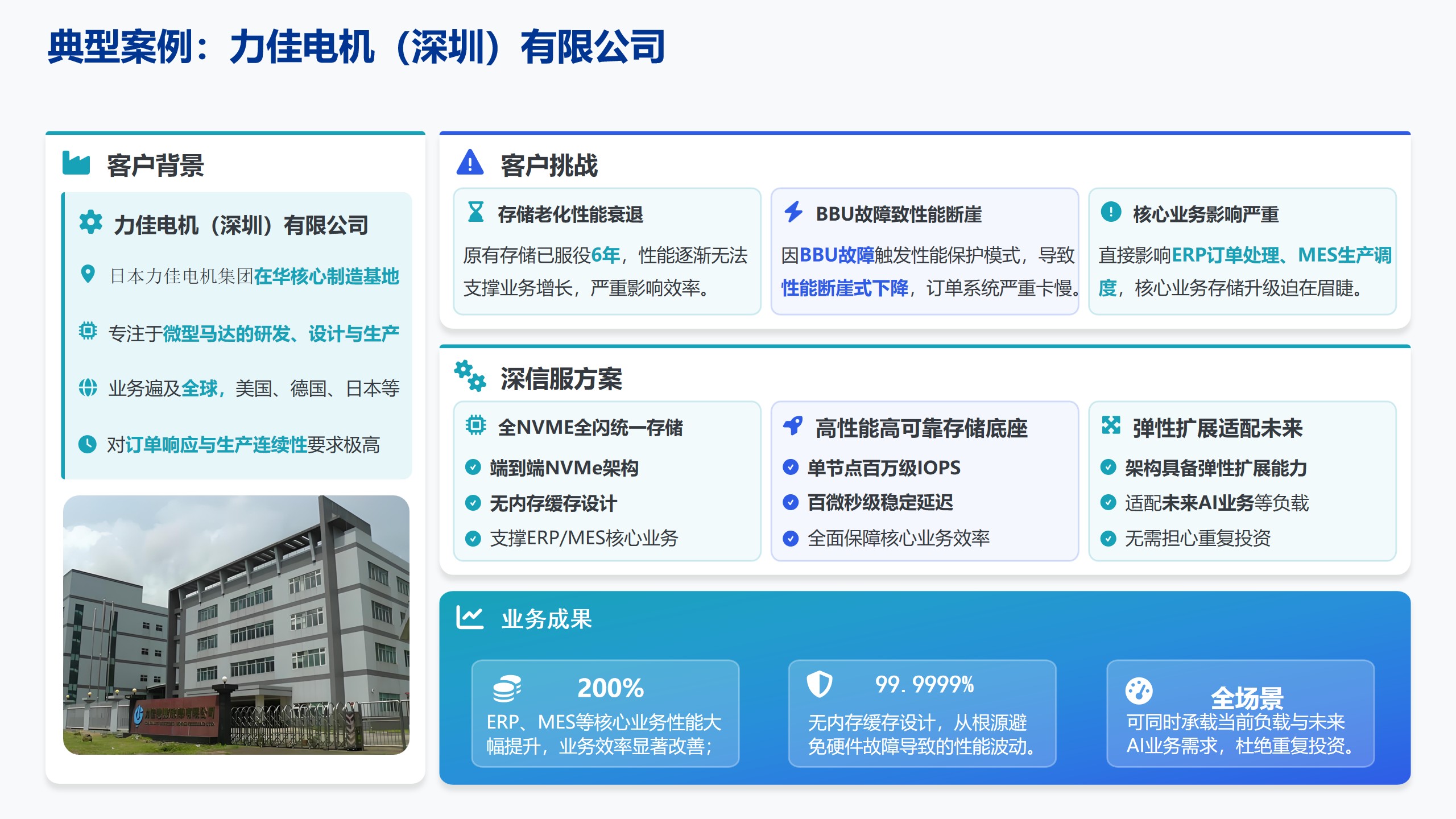1456x819 pixels.
Task: Click the highlighted text 性能断崖式下降
Action: [845, 288]
